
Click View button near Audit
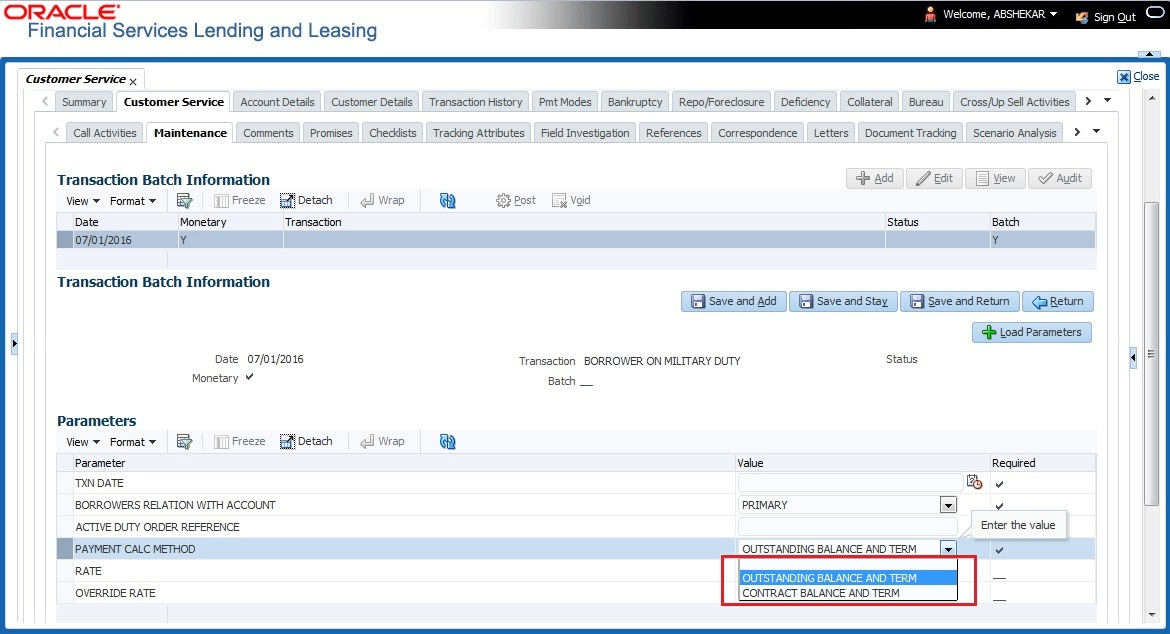(995, 178)
